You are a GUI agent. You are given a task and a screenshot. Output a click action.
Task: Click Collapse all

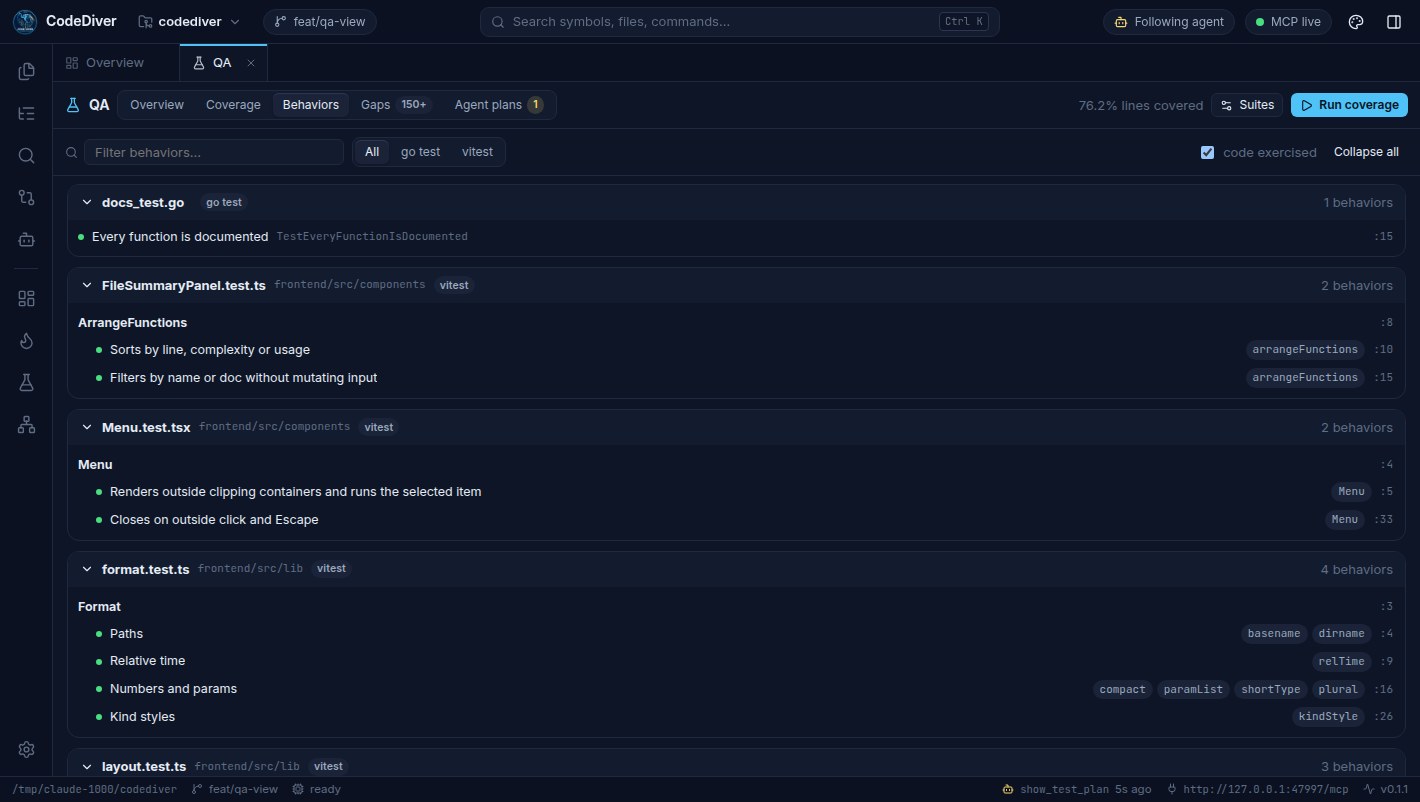click(x=1366, y=152)
